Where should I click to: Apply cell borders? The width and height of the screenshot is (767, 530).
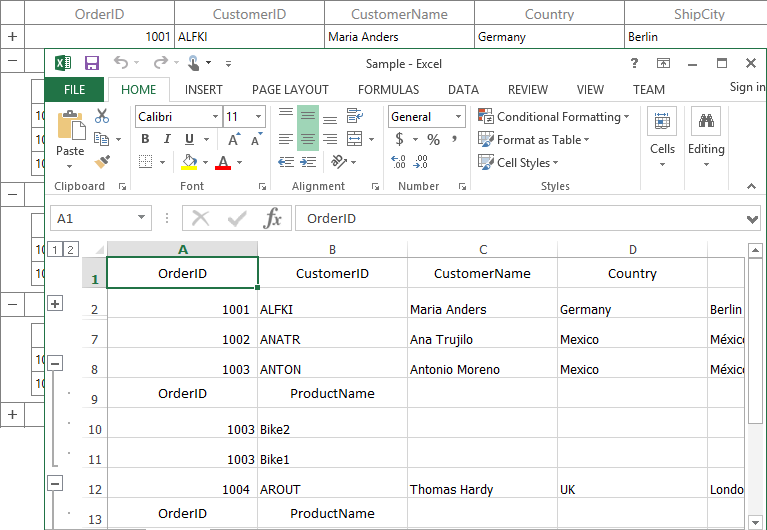pyautogui.click(x=145, y=161)
